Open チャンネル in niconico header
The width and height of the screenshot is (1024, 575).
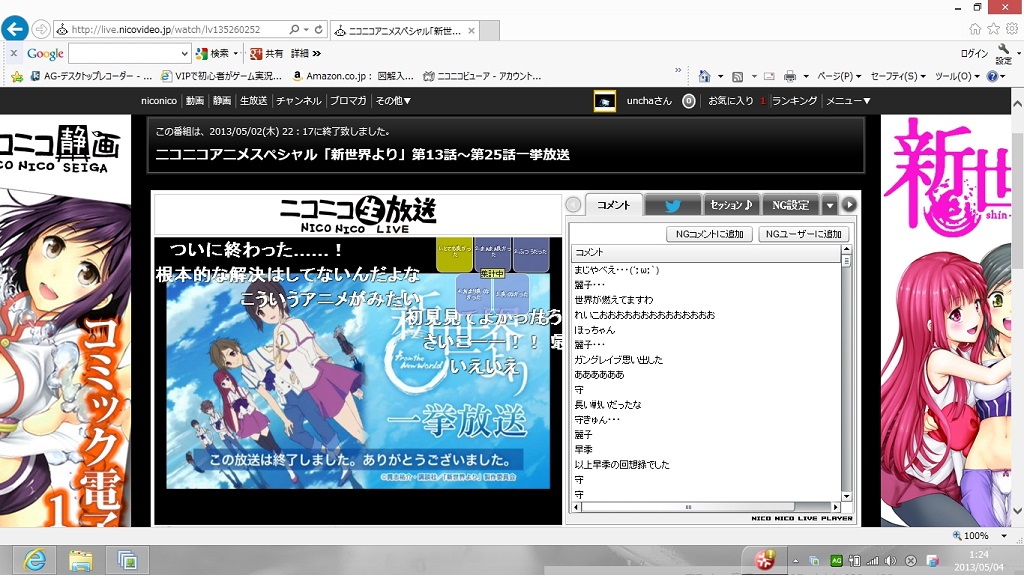(298, 101)
